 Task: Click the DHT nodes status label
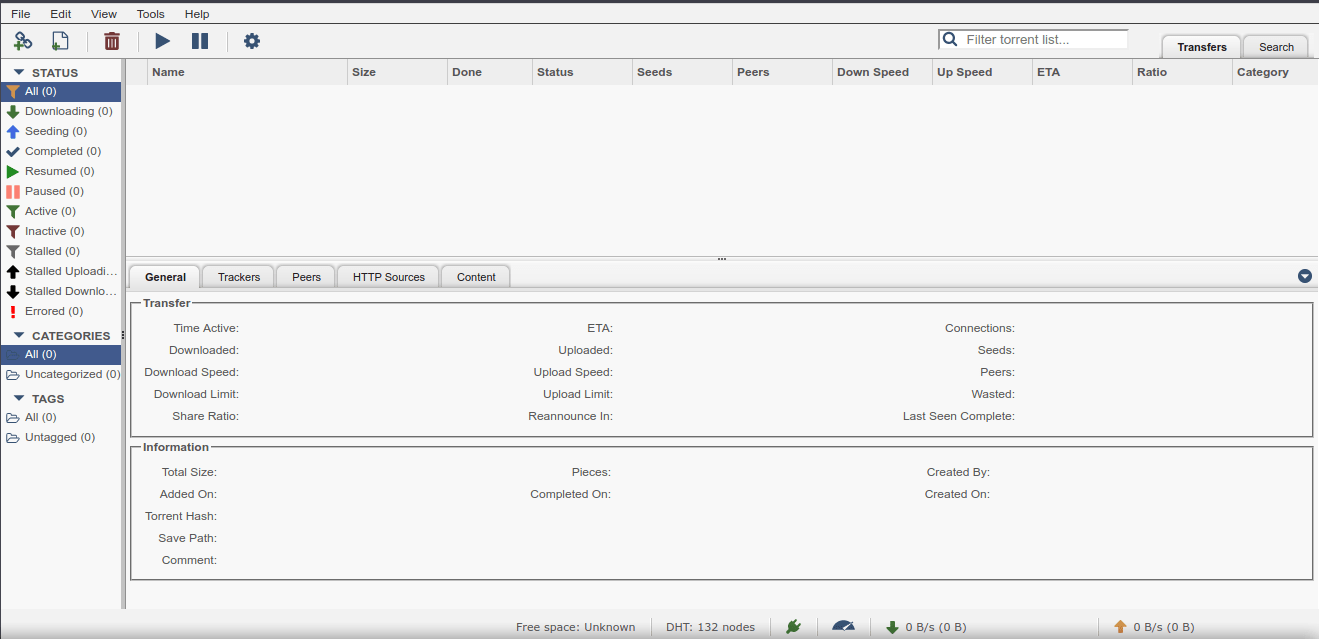click(x=710, y=627)
